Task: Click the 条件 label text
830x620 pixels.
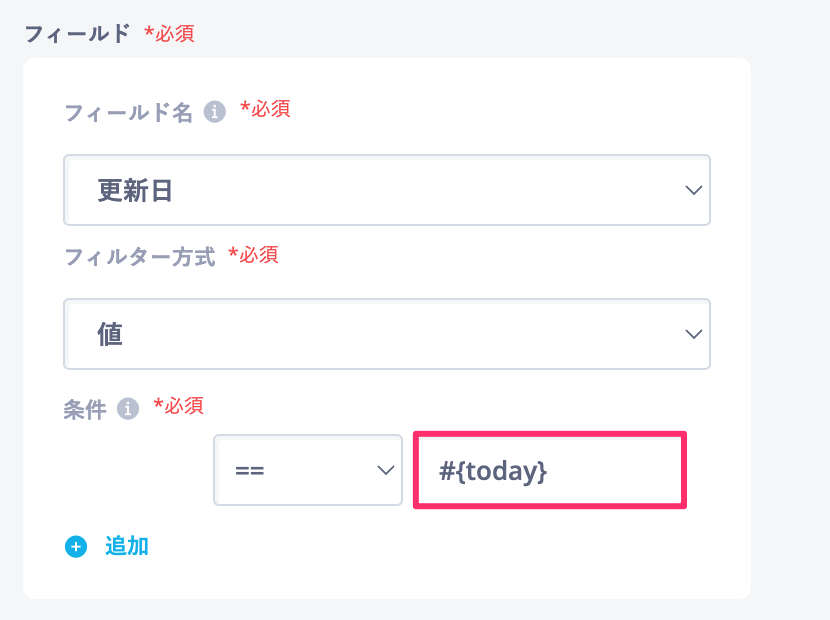Action: 85,410
